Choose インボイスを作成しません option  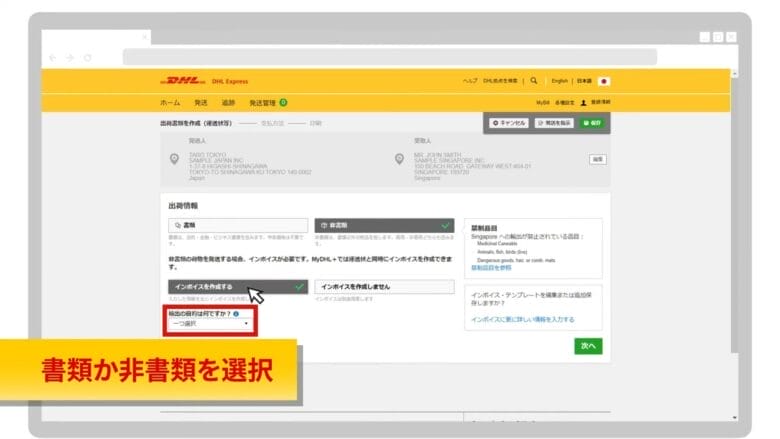click(x=384, y=286)
